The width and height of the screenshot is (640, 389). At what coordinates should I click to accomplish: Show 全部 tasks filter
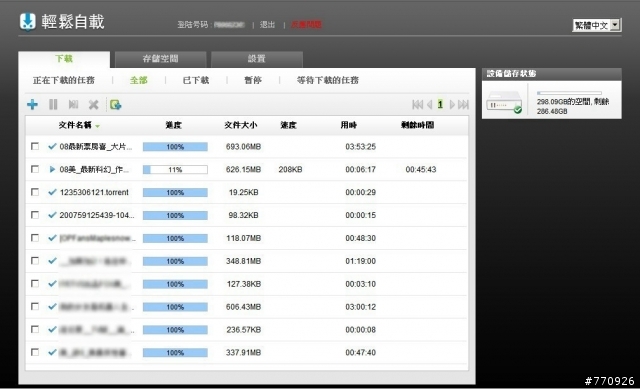(138, 80)
